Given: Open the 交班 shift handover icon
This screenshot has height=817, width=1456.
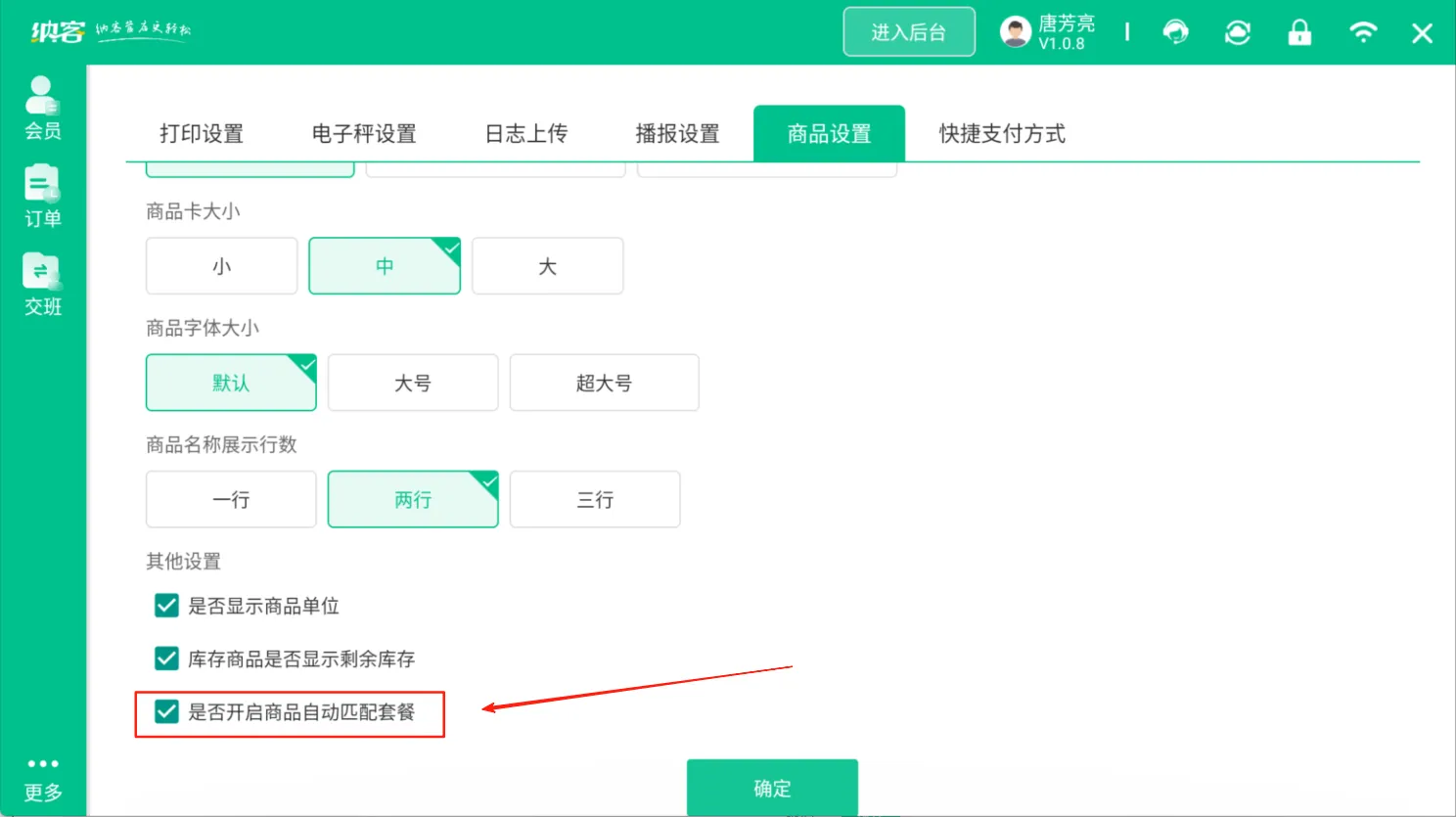Looking at the screenshot, I should pos(42,284).
